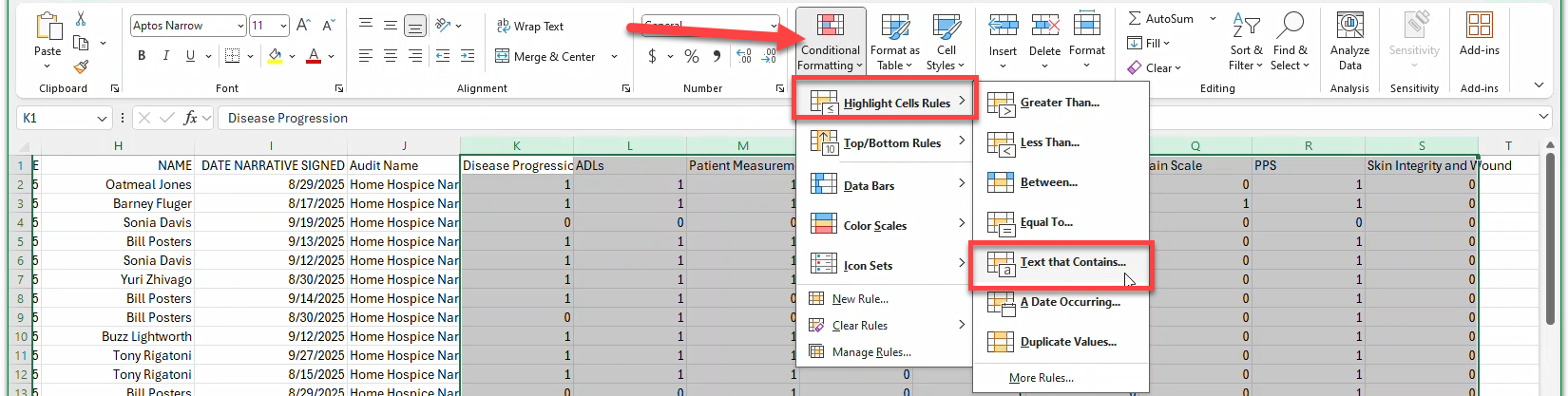Click the AutoSum button

[x=1160, y=19]
